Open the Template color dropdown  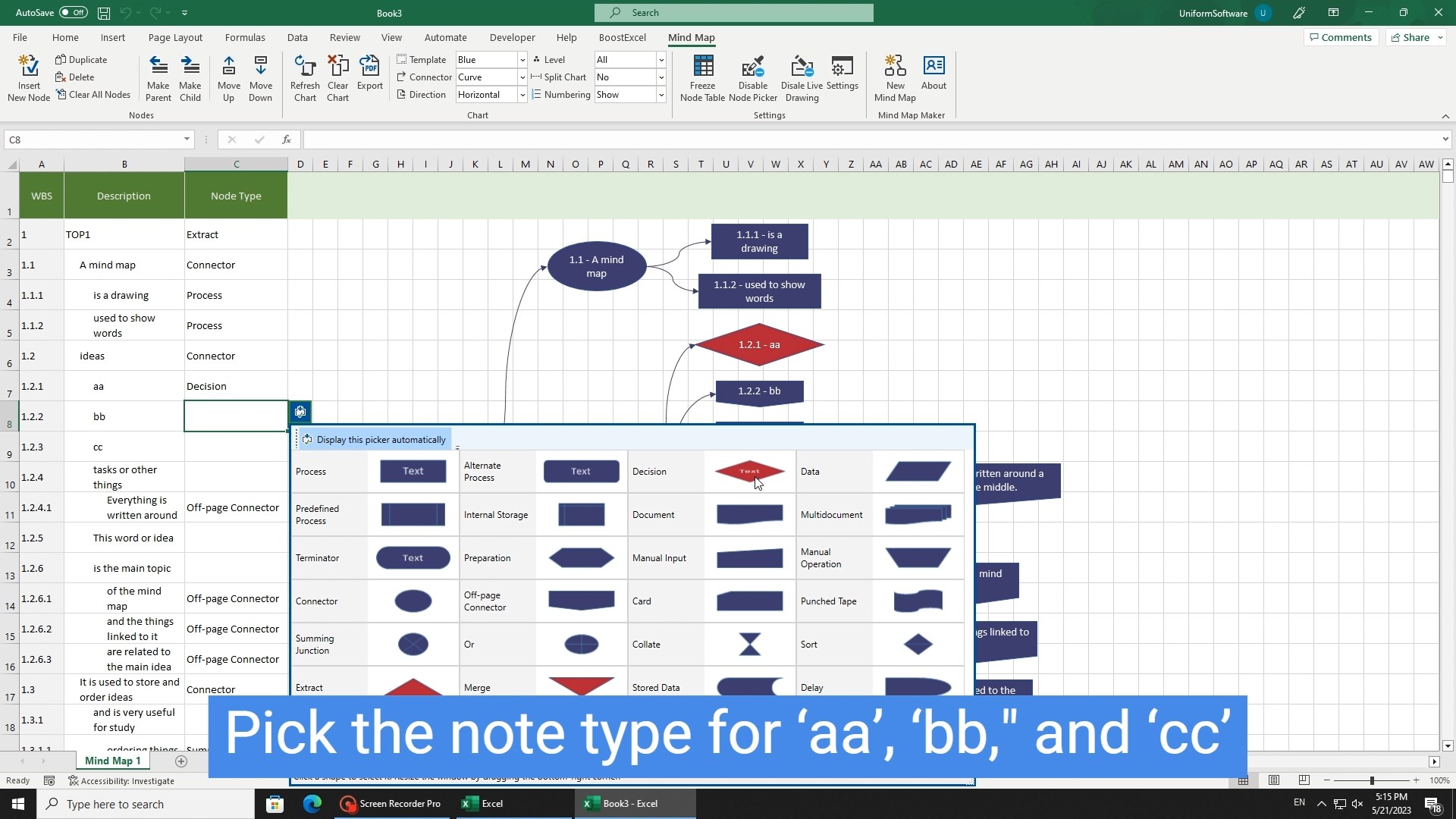(522, 60)
